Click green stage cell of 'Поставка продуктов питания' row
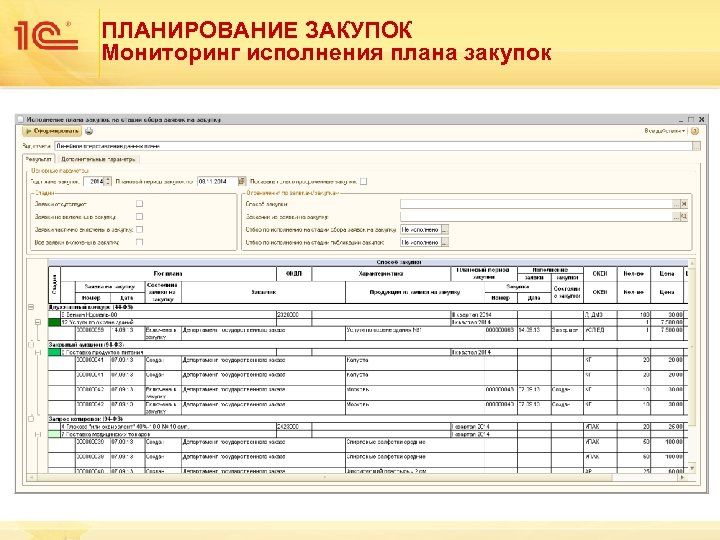Screen dimensions: 720x540 54,352
